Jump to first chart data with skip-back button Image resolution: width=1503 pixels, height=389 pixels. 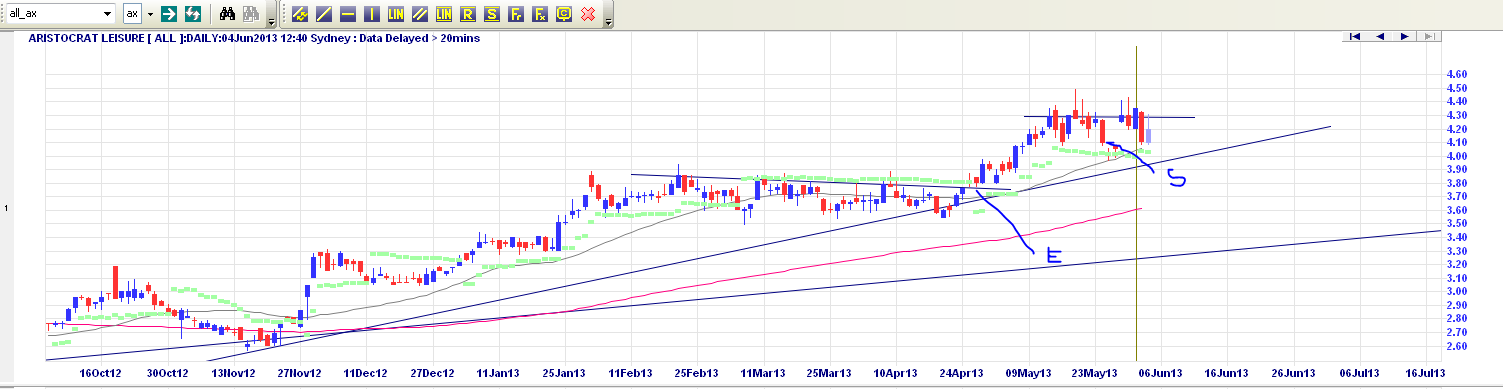point(1355,36)
